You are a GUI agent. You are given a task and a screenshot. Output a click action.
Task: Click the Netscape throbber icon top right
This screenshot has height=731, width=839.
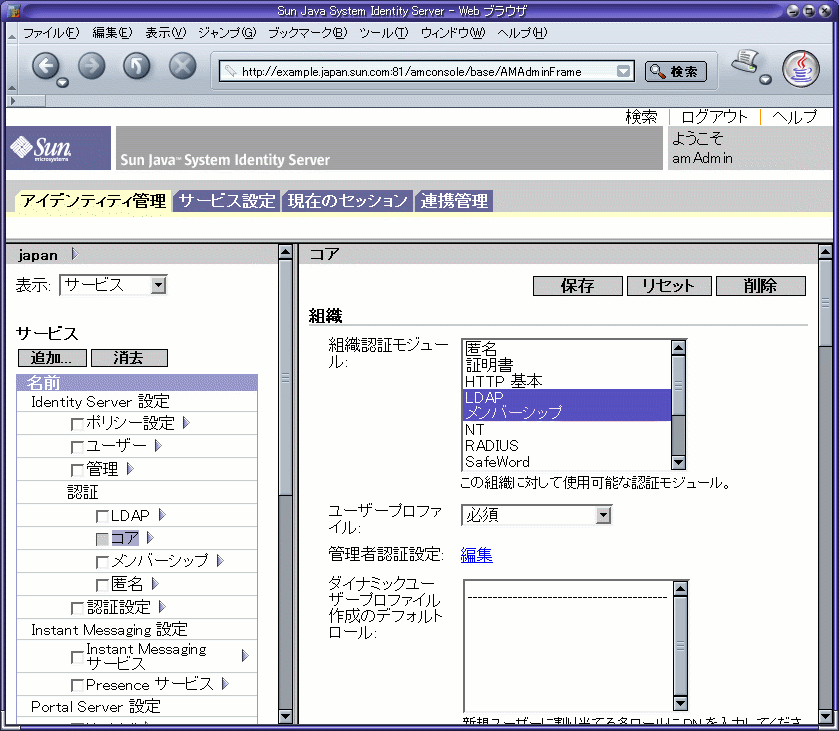[x=801, y=67]
